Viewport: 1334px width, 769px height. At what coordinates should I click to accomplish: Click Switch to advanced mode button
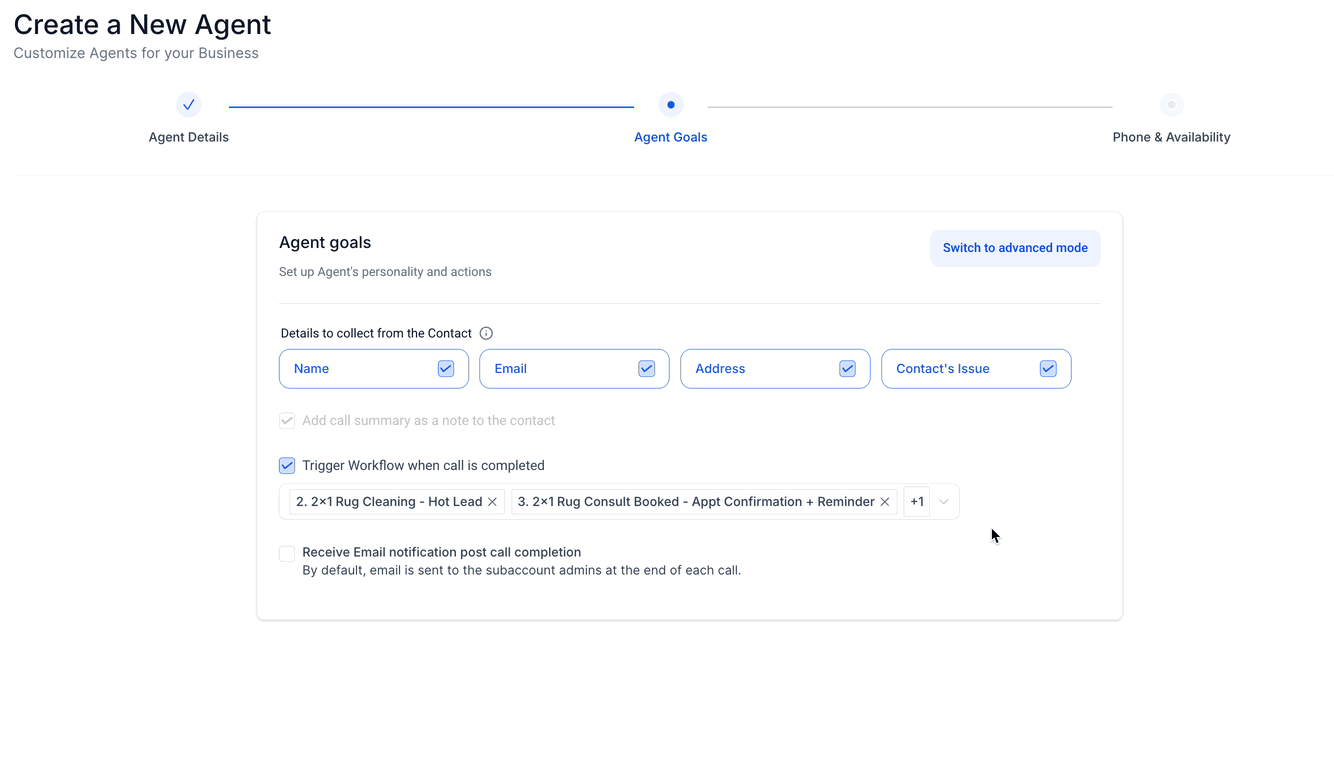pos(1015,248)
